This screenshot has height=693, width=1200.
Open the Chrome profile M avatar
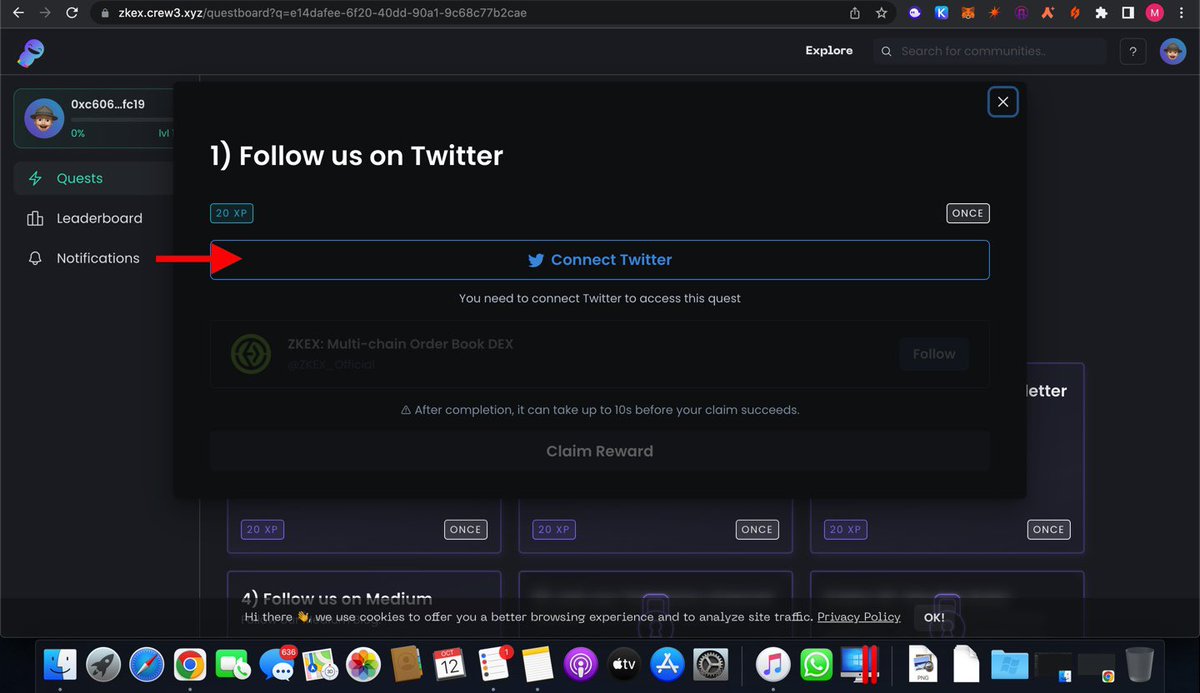click(1155, 13)
